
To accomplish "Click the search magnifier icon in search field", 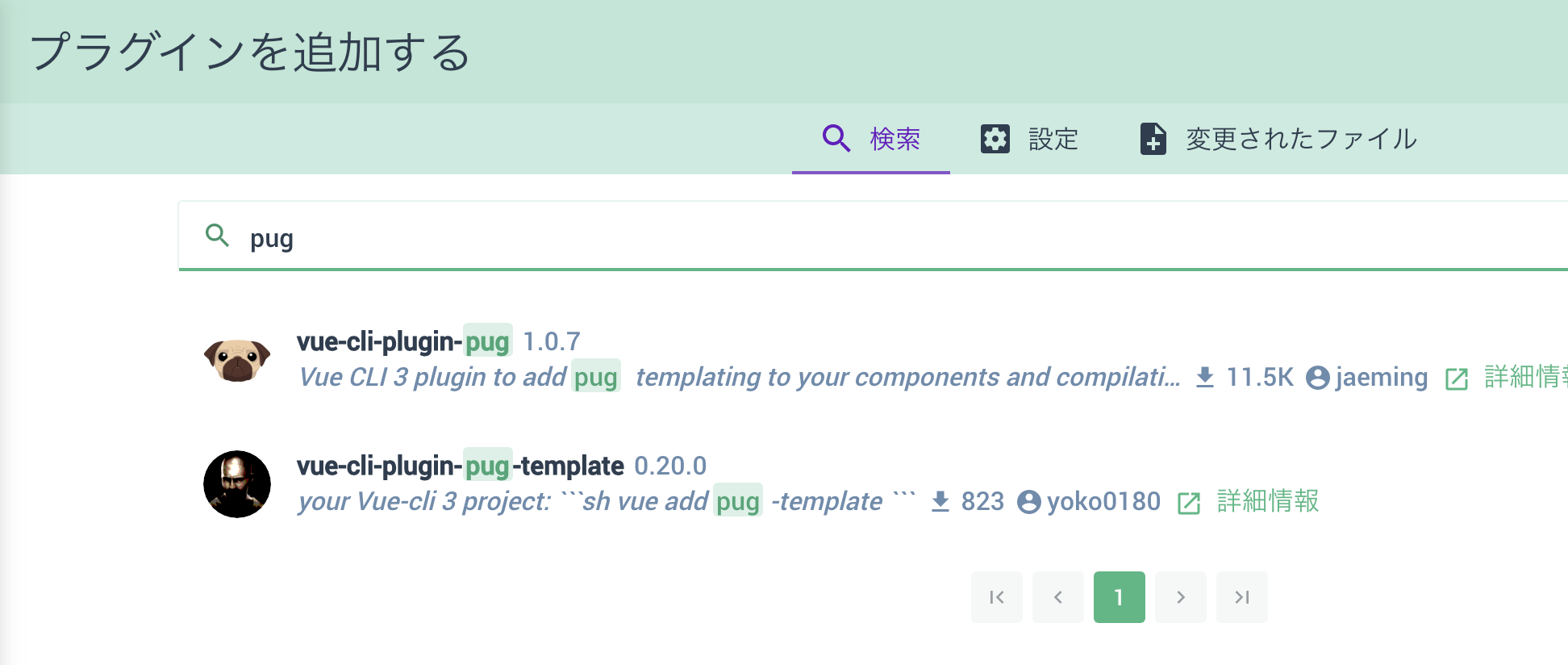I will pyautogui.click(x=218, y=236).
